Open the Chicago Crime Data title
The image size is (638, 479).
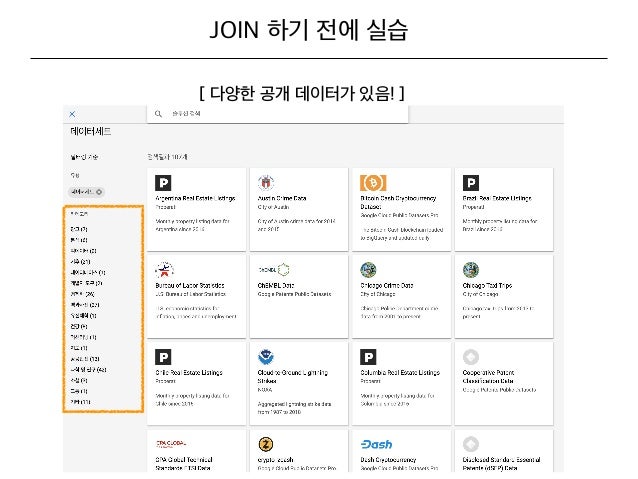point(387,286)
